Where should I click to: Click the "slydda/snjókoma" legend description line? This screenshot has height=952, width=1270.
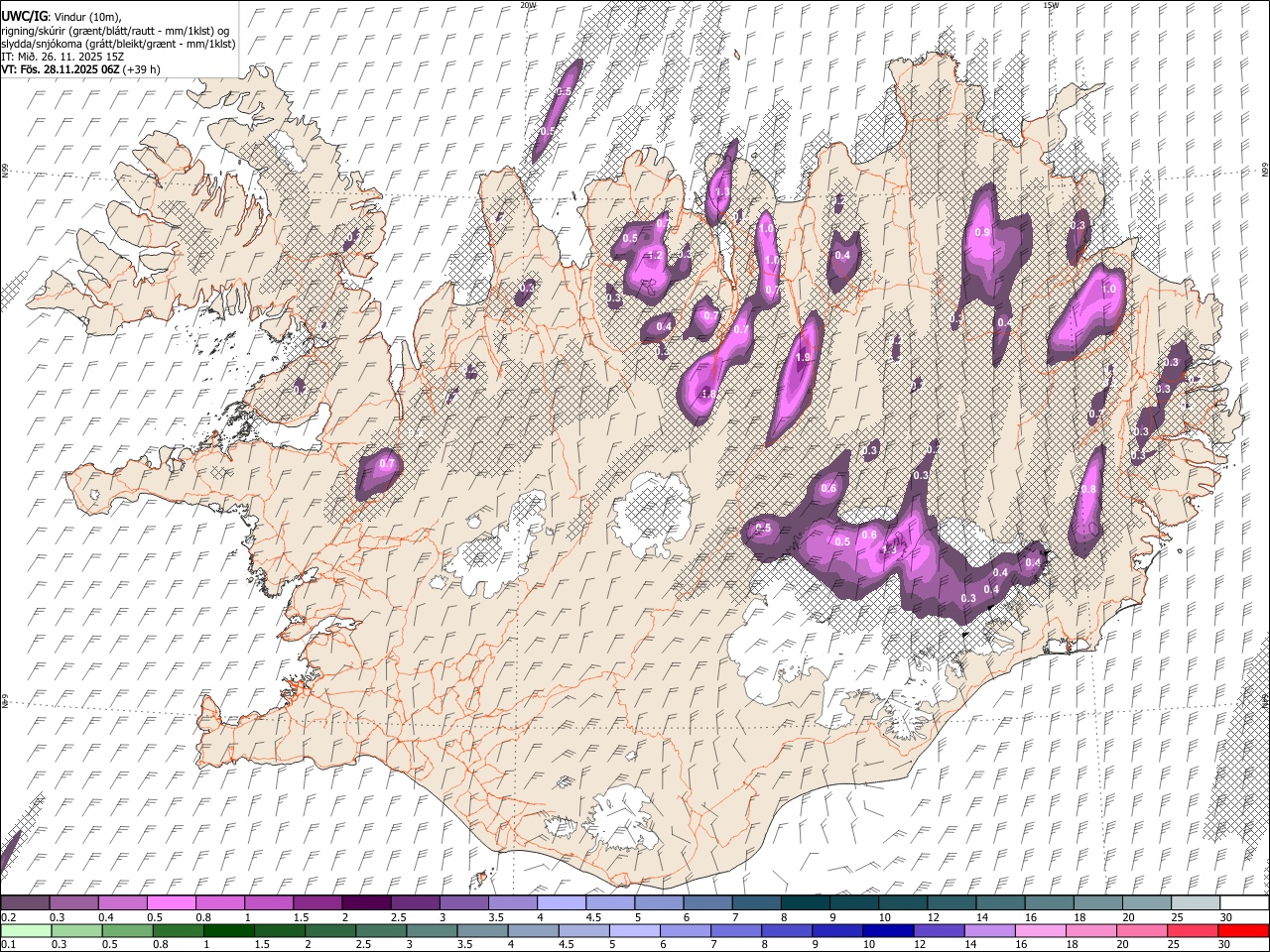click(x=118, y=44)
